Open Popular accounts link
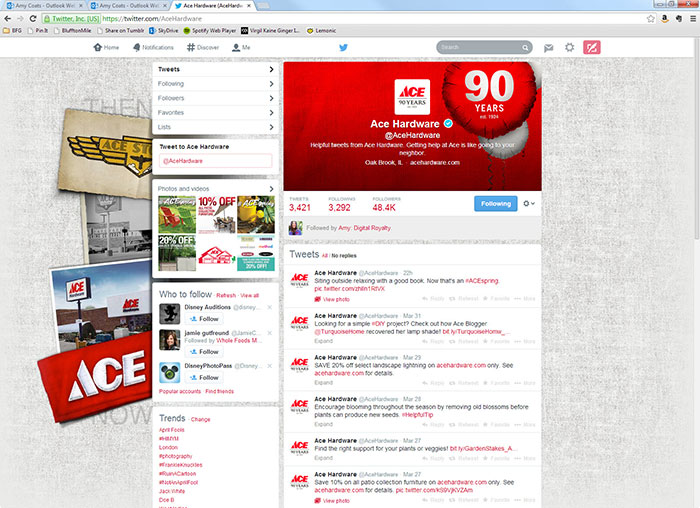 [x=180, y=391]
